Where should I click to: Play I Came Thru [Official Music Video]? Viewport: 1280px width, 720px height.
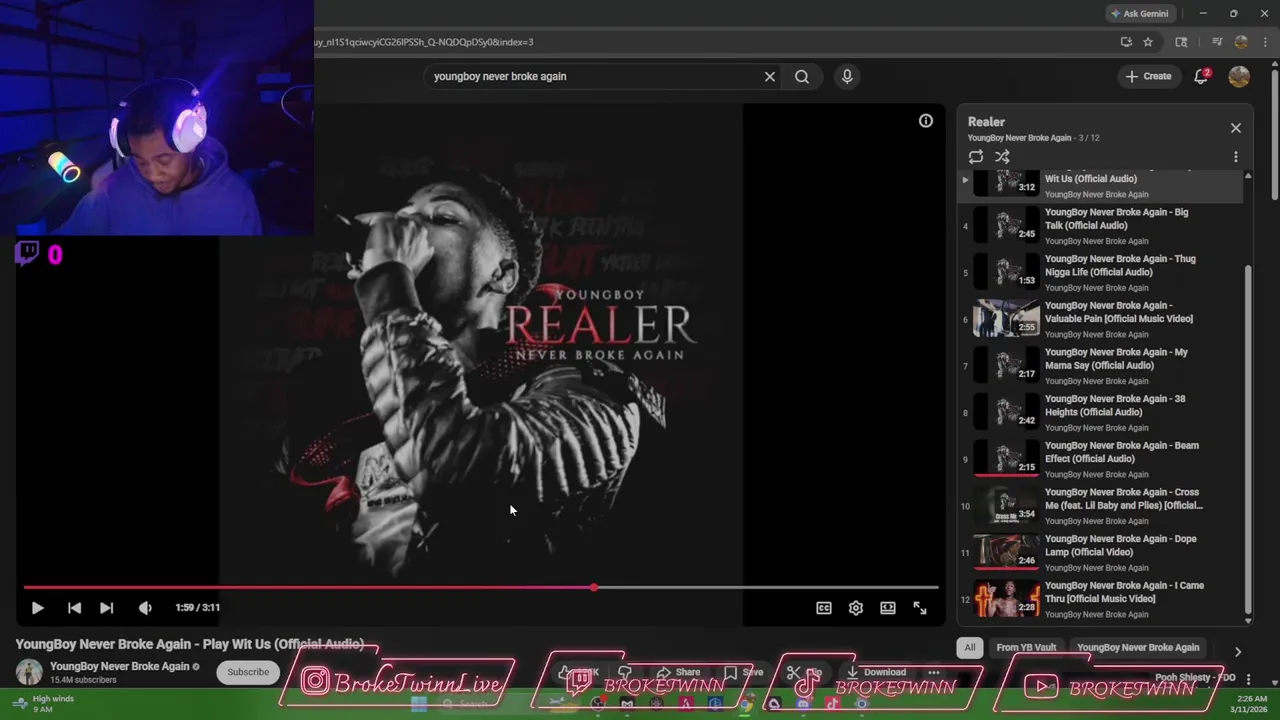pos(1100,598)
